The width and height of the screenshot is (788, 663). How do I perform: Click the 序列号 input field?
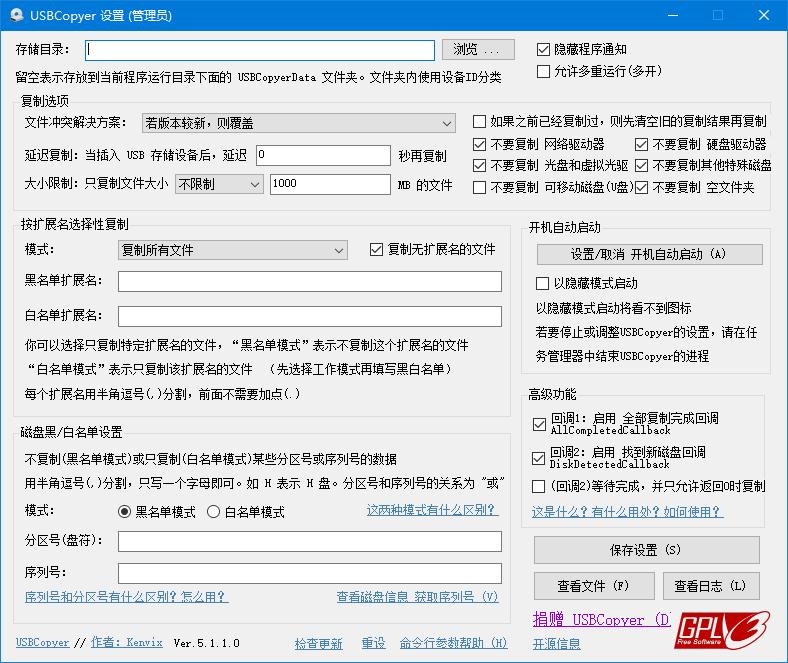click(x=310, y=573)
